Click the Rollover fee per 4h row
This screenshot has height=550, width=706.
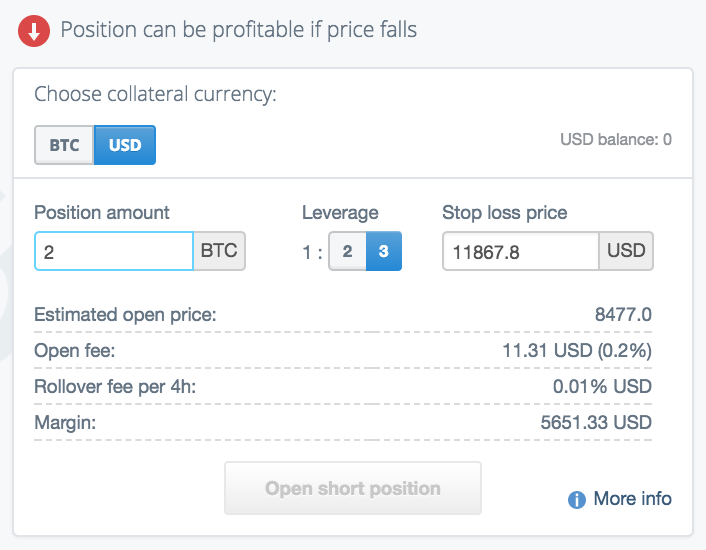coord(343,387)
